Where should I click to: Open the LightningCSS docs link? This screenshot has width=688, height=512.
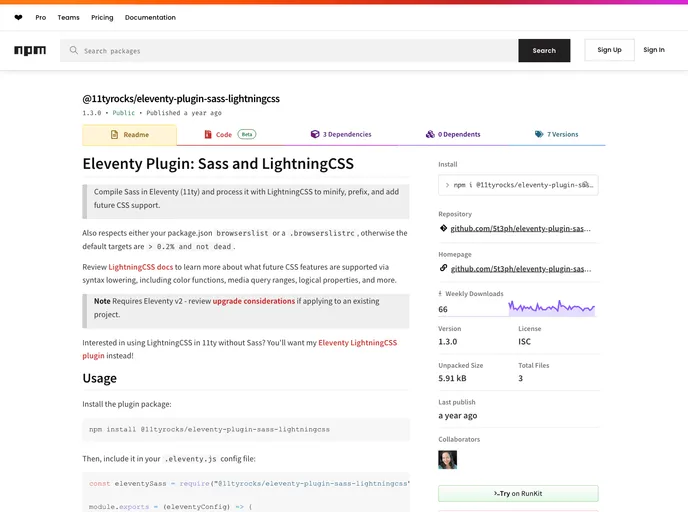click(x=140, y=267)
